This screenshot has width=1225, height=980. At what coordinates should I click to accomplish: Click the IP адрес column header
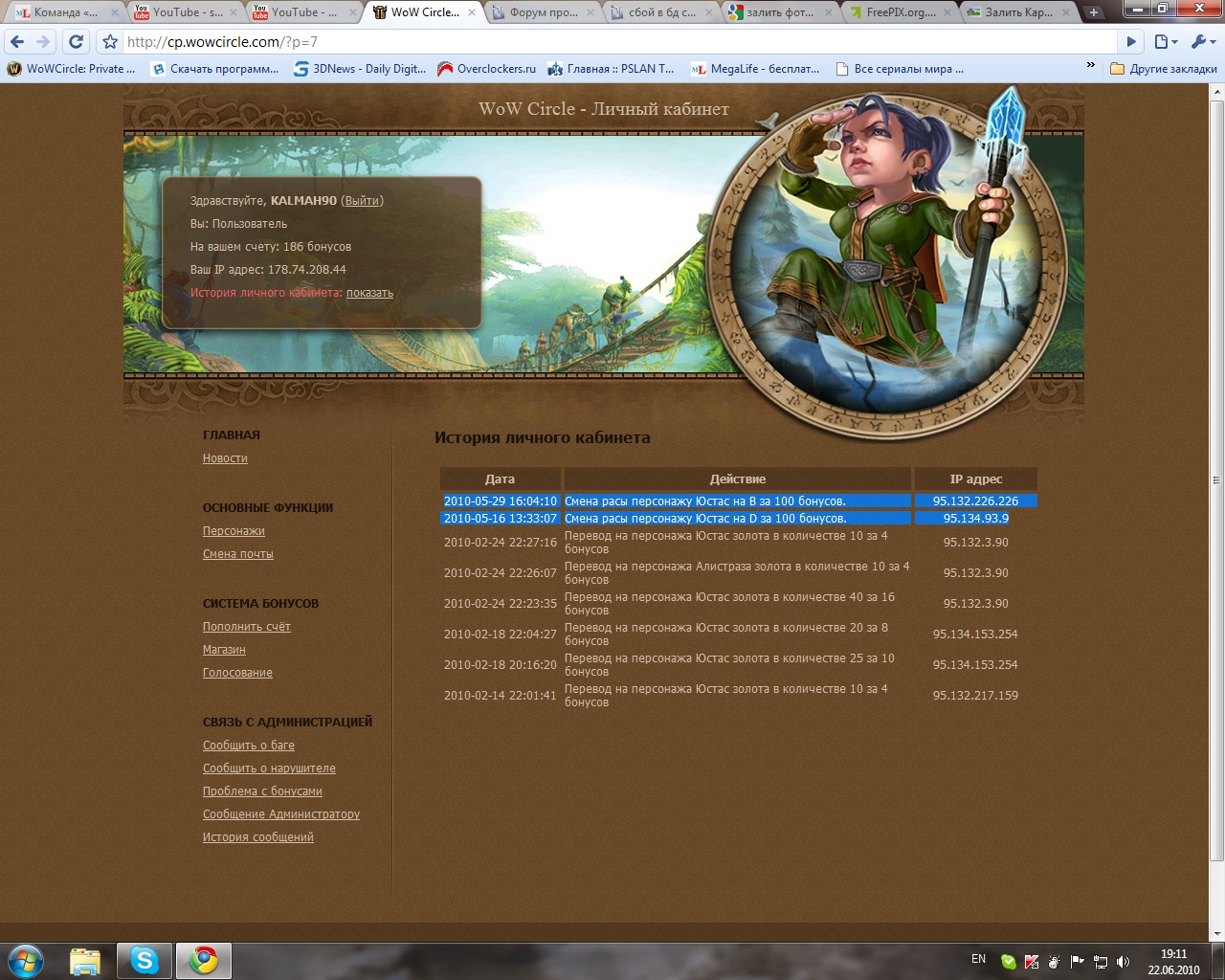click(x=976, y=479)
